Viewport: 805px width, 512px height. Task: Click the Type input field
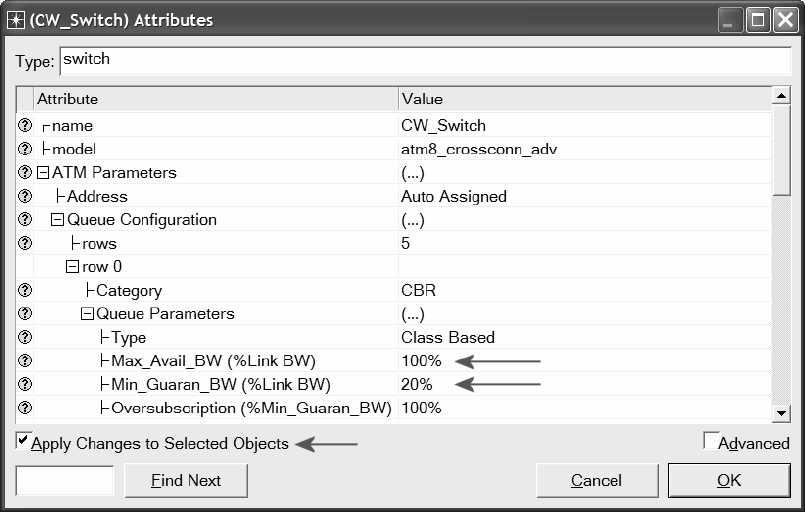click(425, 60)
